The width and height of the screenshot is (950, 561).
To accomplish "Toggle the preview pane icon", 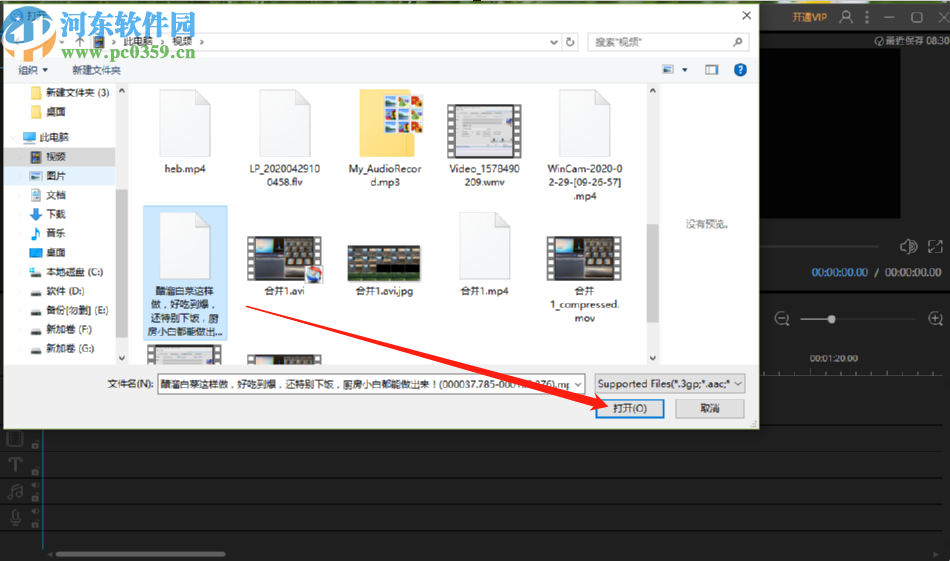I will [711, 70].
